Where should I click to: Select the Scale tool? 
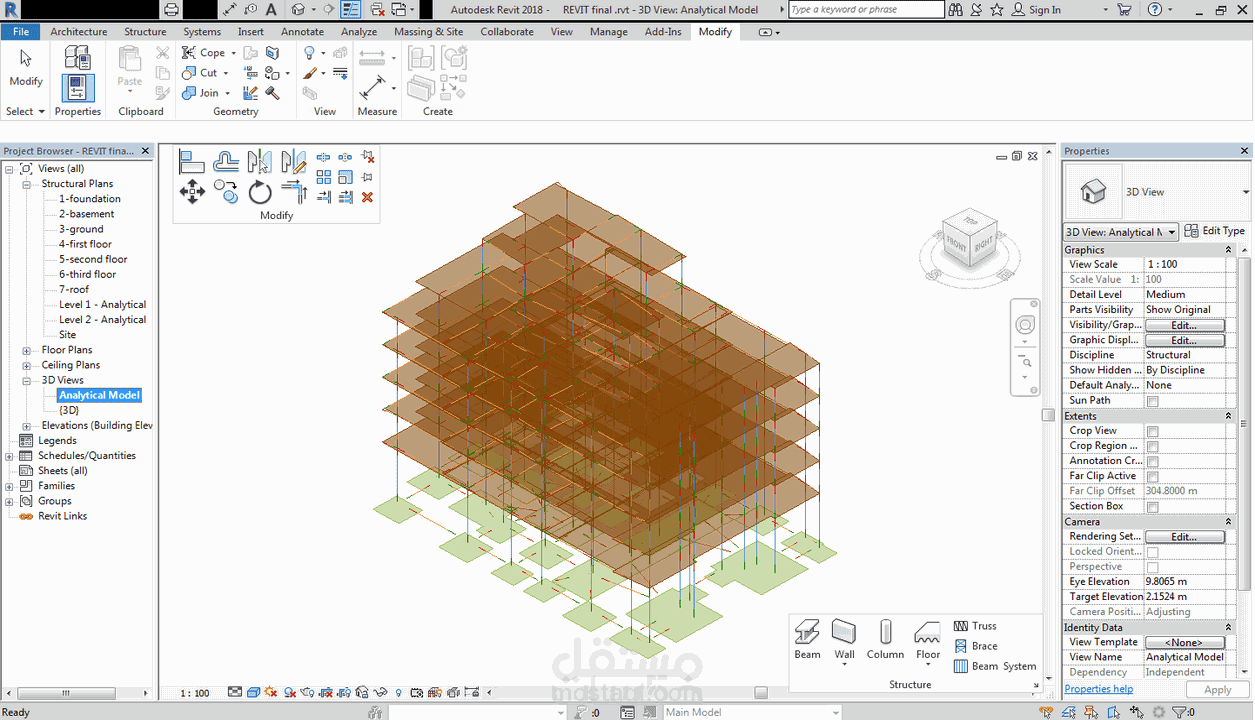[x=345, y=177]
